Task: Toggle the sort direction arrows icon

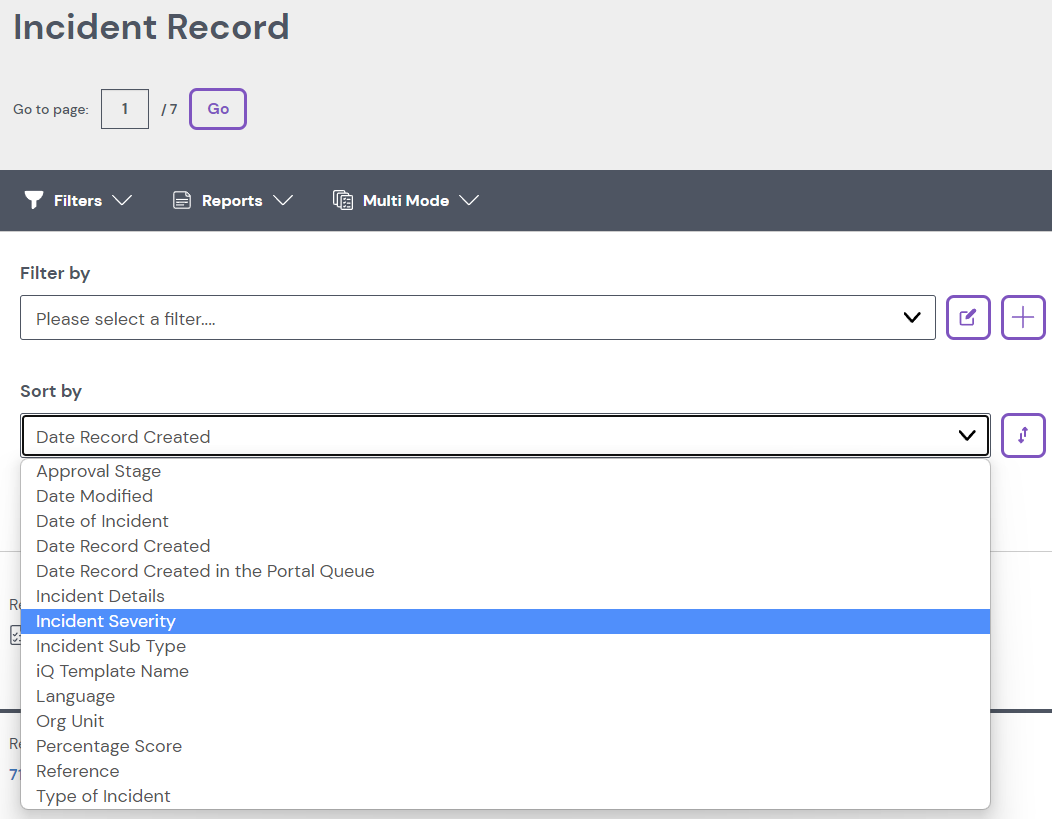Action: click(1023, 436)
